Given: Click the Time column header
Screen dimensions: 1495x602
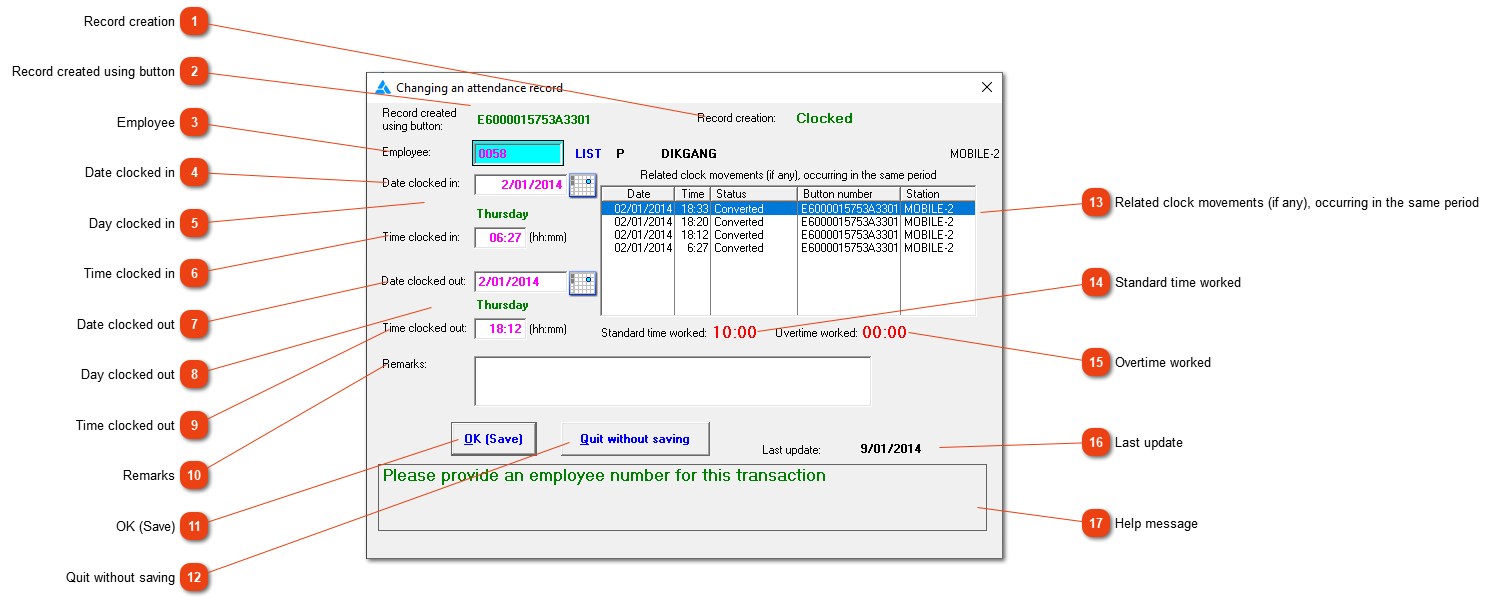Looking at the screenshot, I should click(x=693, y=194).
